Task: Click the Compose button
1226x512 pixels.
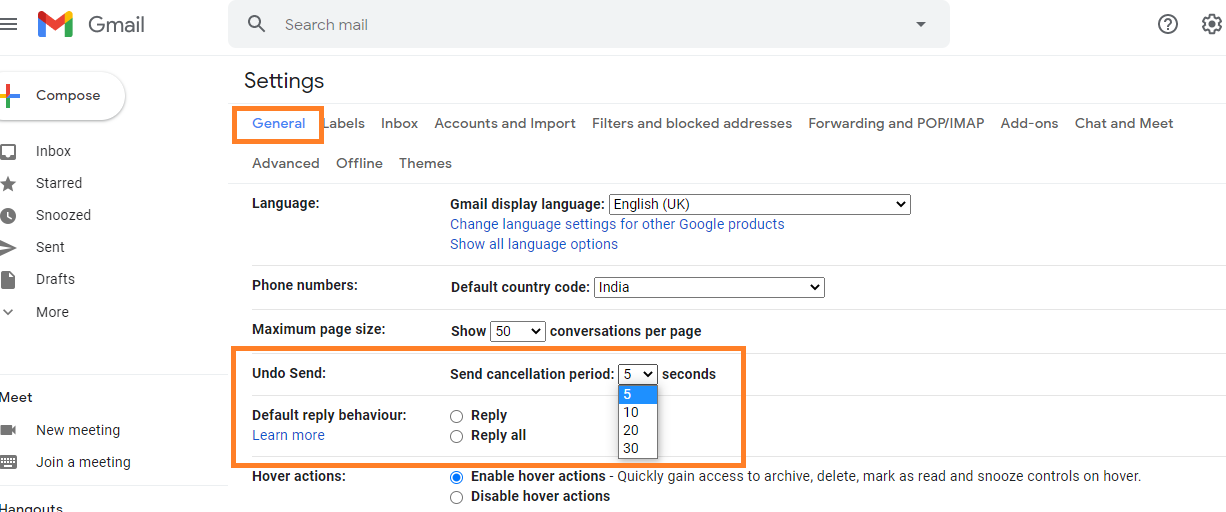Action: pos(60,96)
